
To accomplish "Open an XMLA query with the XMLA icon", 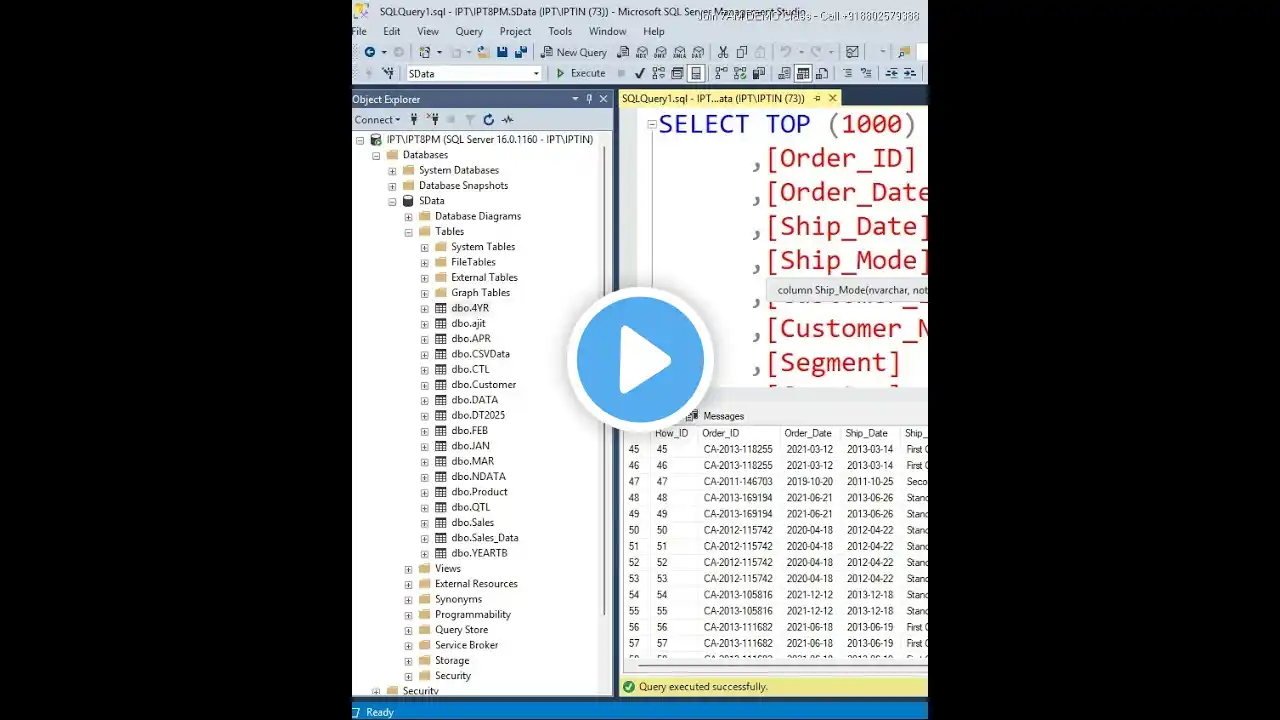I will (680, 52).
